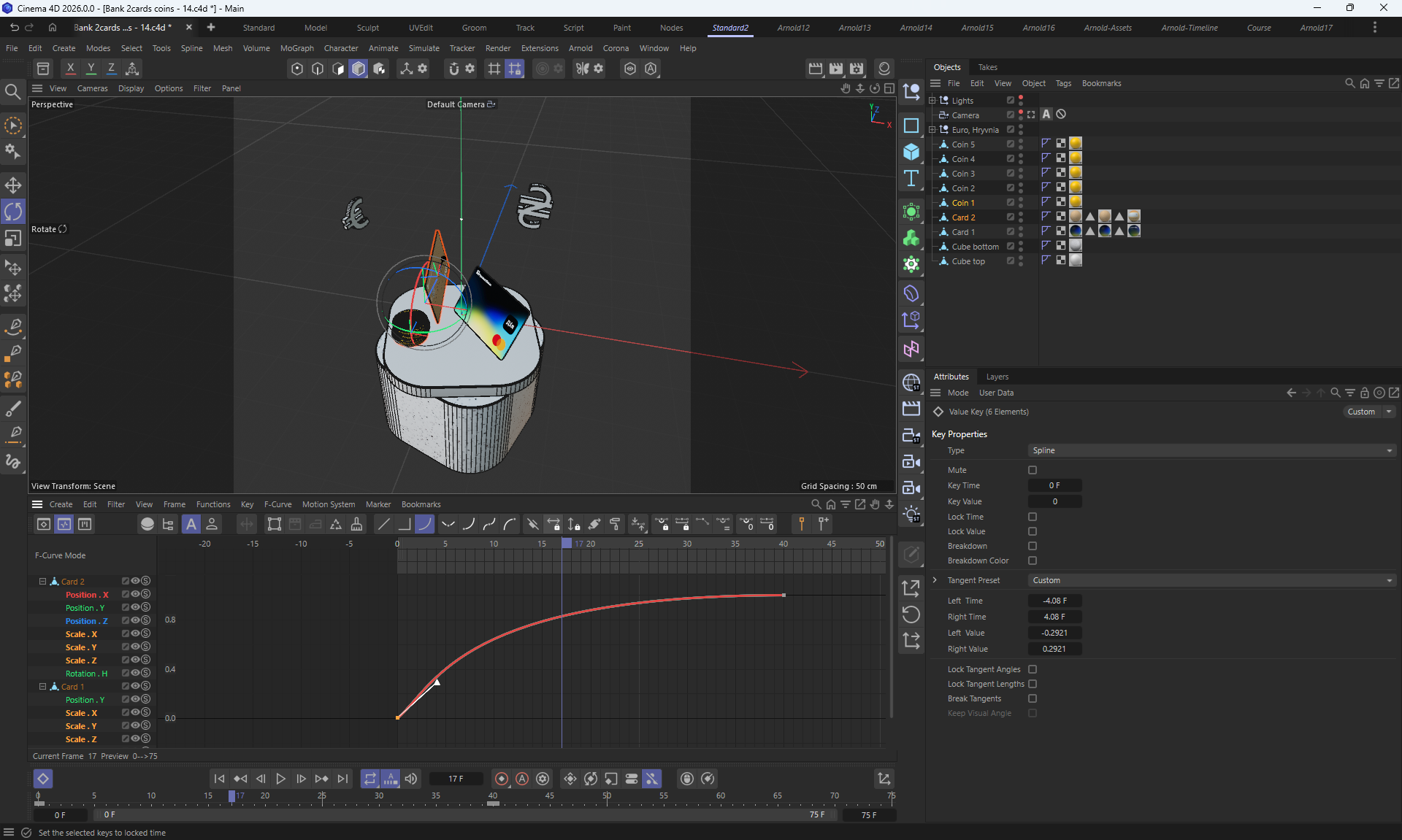Select the Position . Z track
This screenshot has height=840, width=1402.
click(x=86, y=621)
